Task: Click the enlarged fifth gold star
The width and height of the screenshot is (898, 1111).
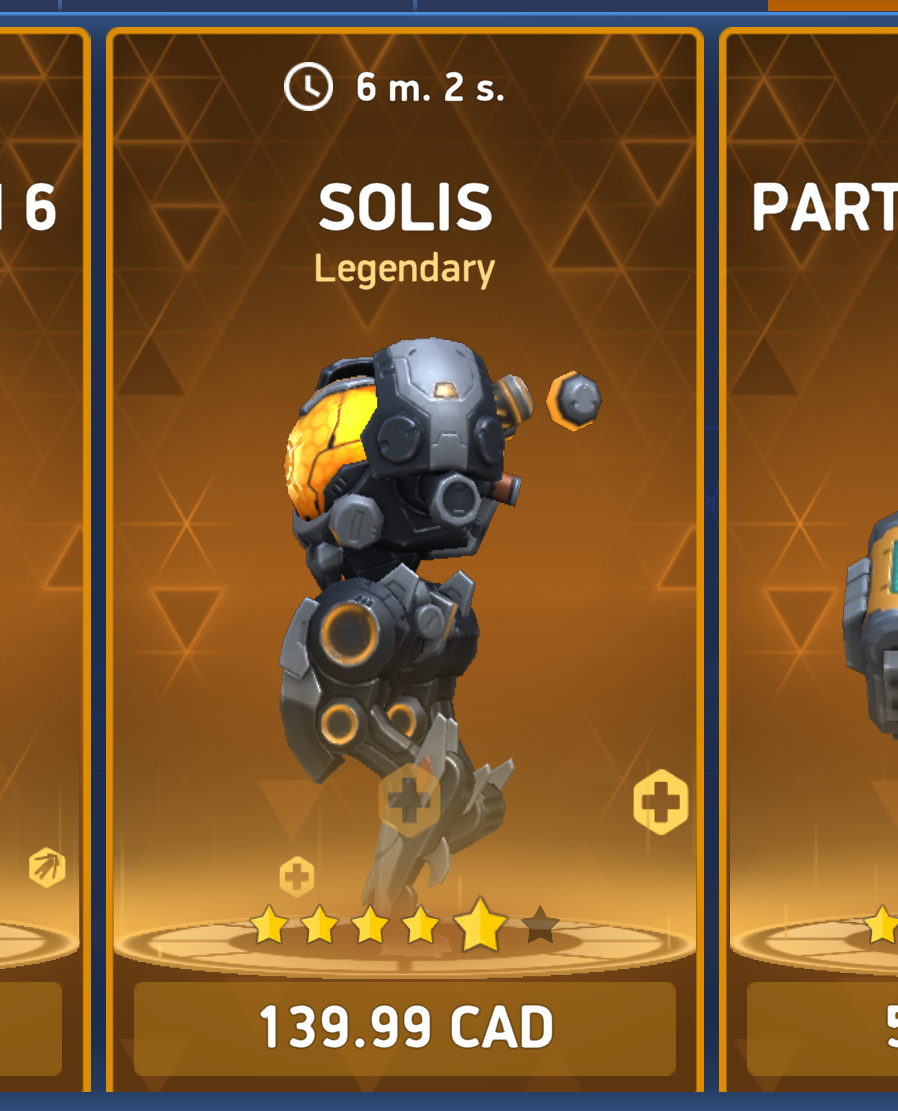Action: (x=480, y=923)
